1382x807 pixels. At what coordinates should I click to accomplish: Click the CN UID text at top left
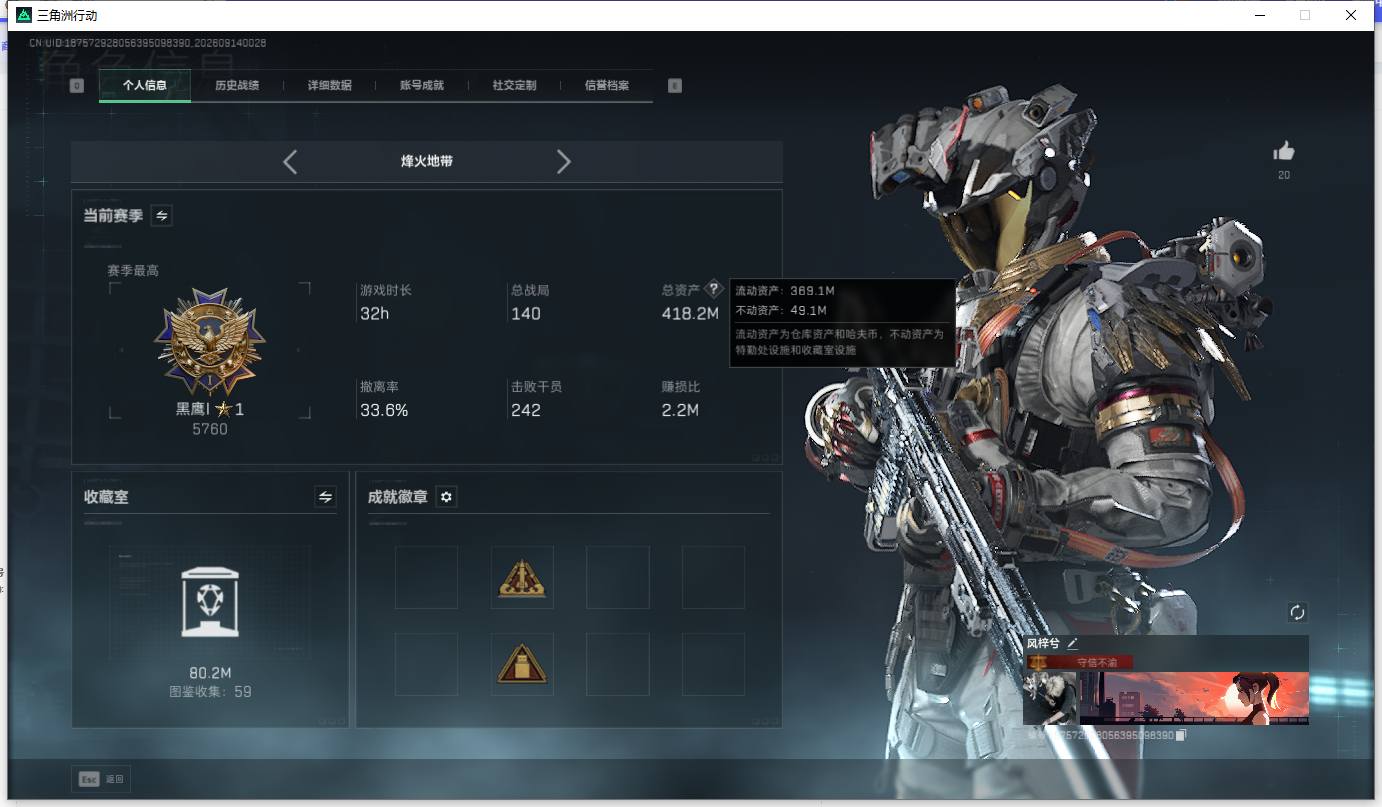[x=148, y=43]
